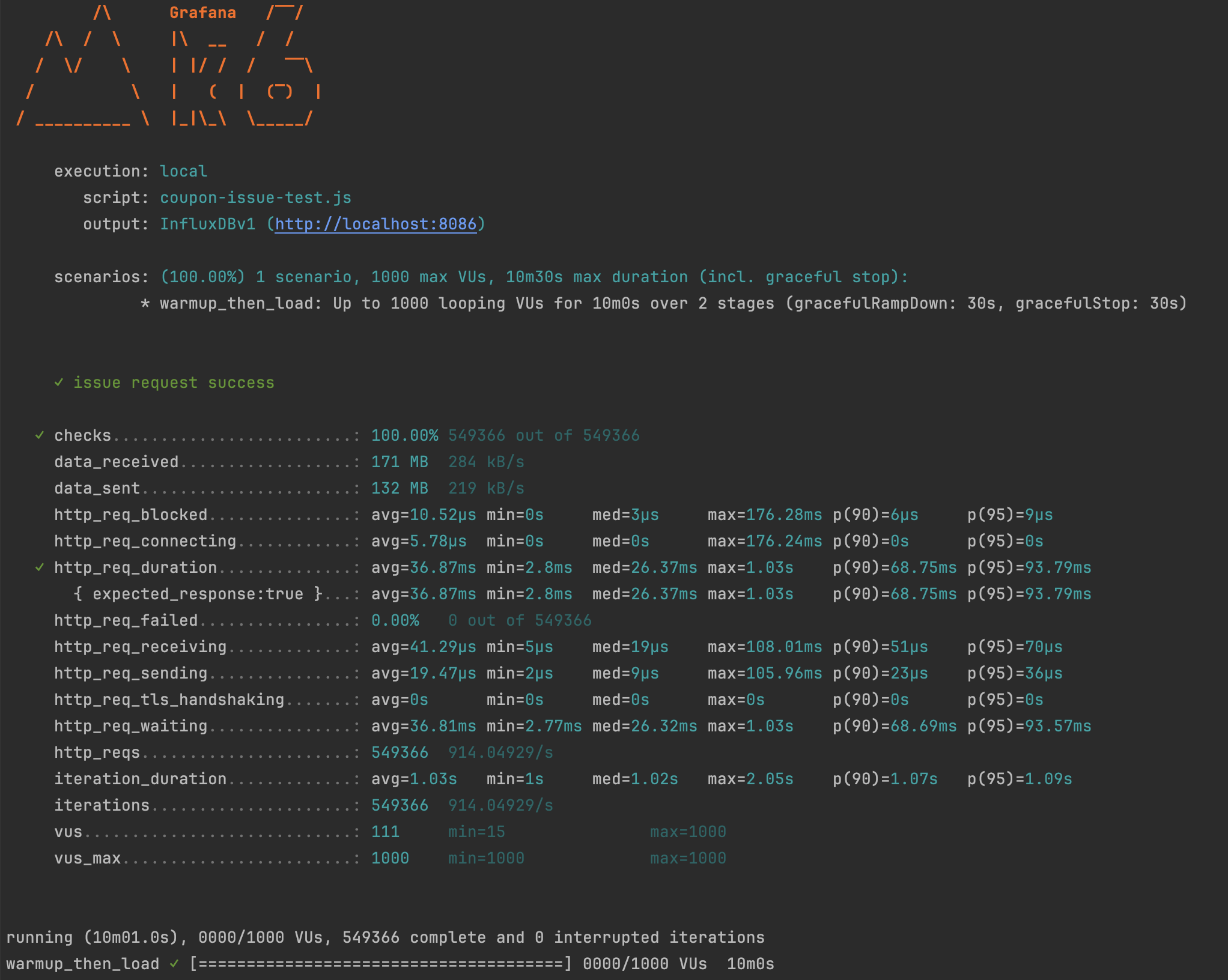The width and height of the screenshot is (1228, 980).
Task: Click the 'issue request success' check line
Action: coord(164,383)
